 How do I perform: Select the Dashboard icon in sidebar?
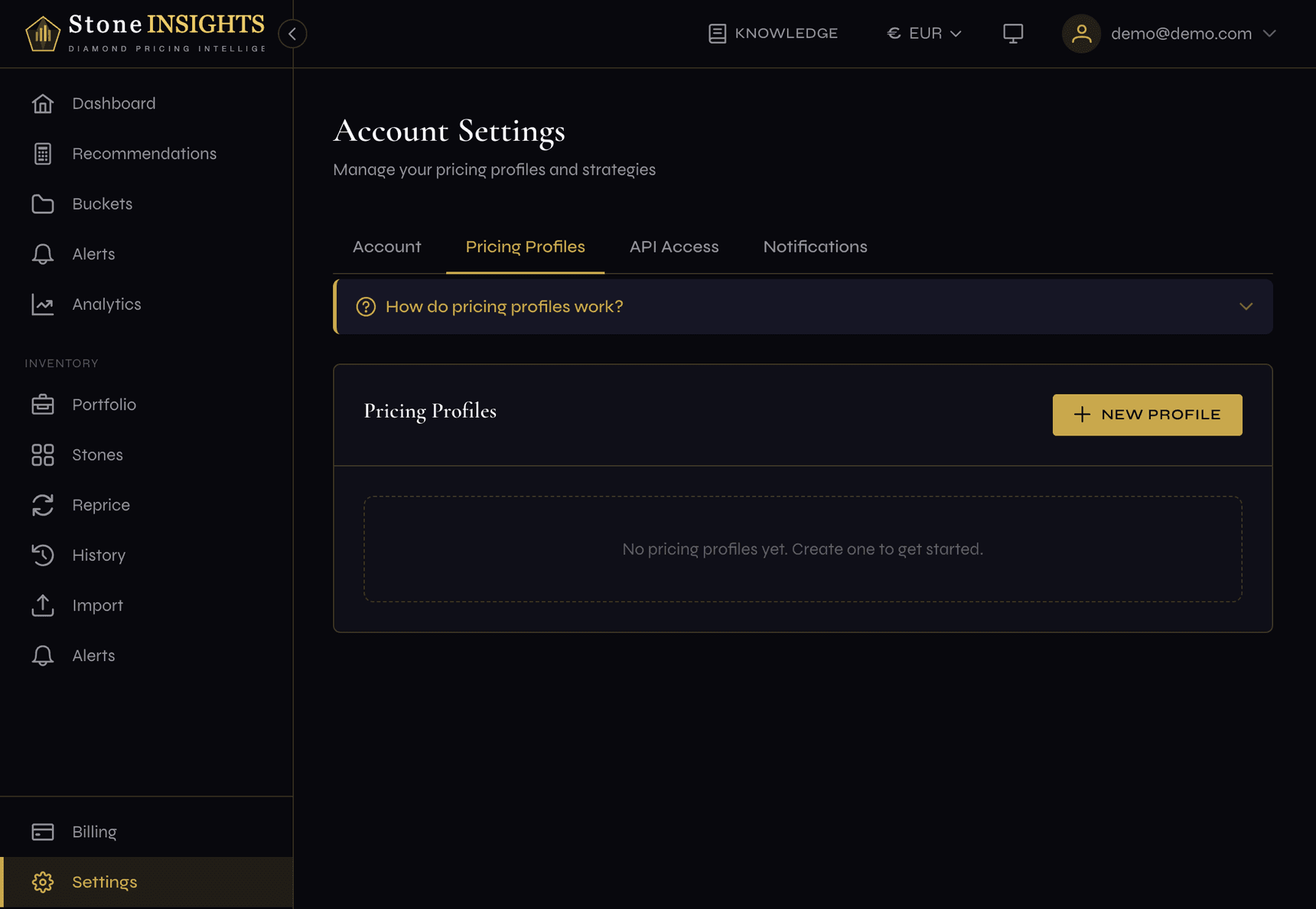point(43,103)
